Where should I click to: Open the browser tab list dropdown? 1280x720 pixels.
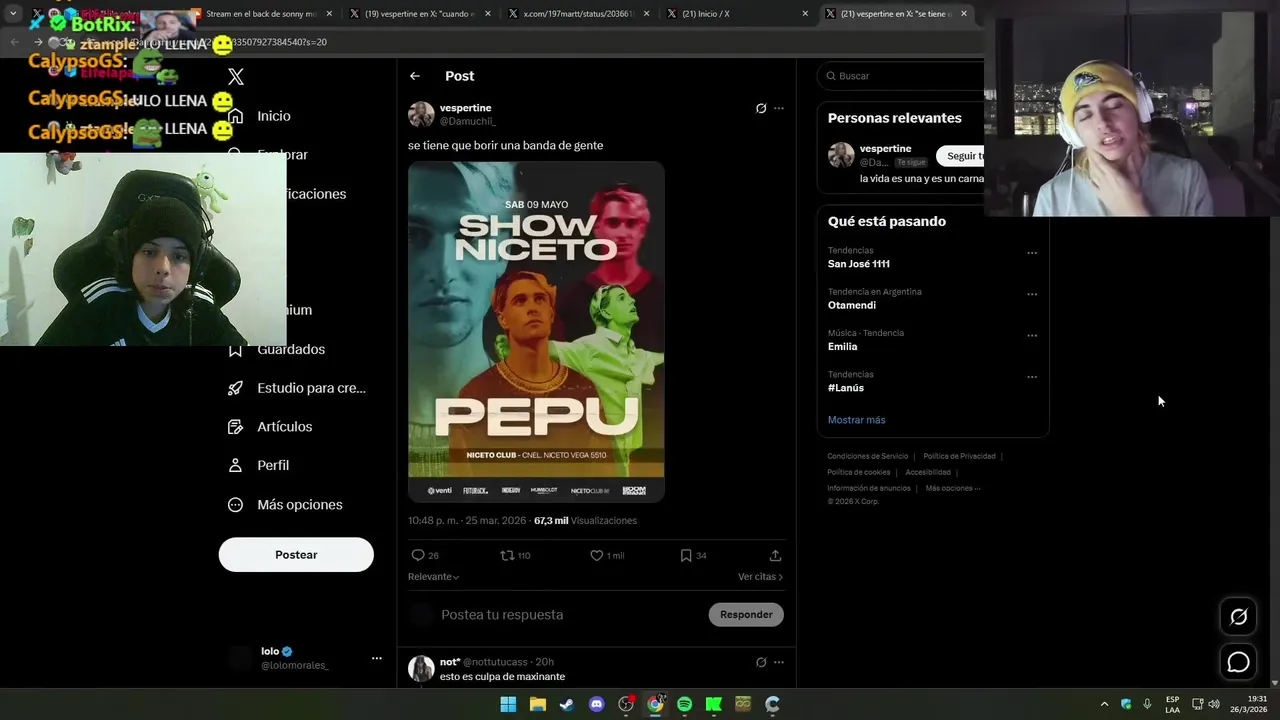[13, 14]
